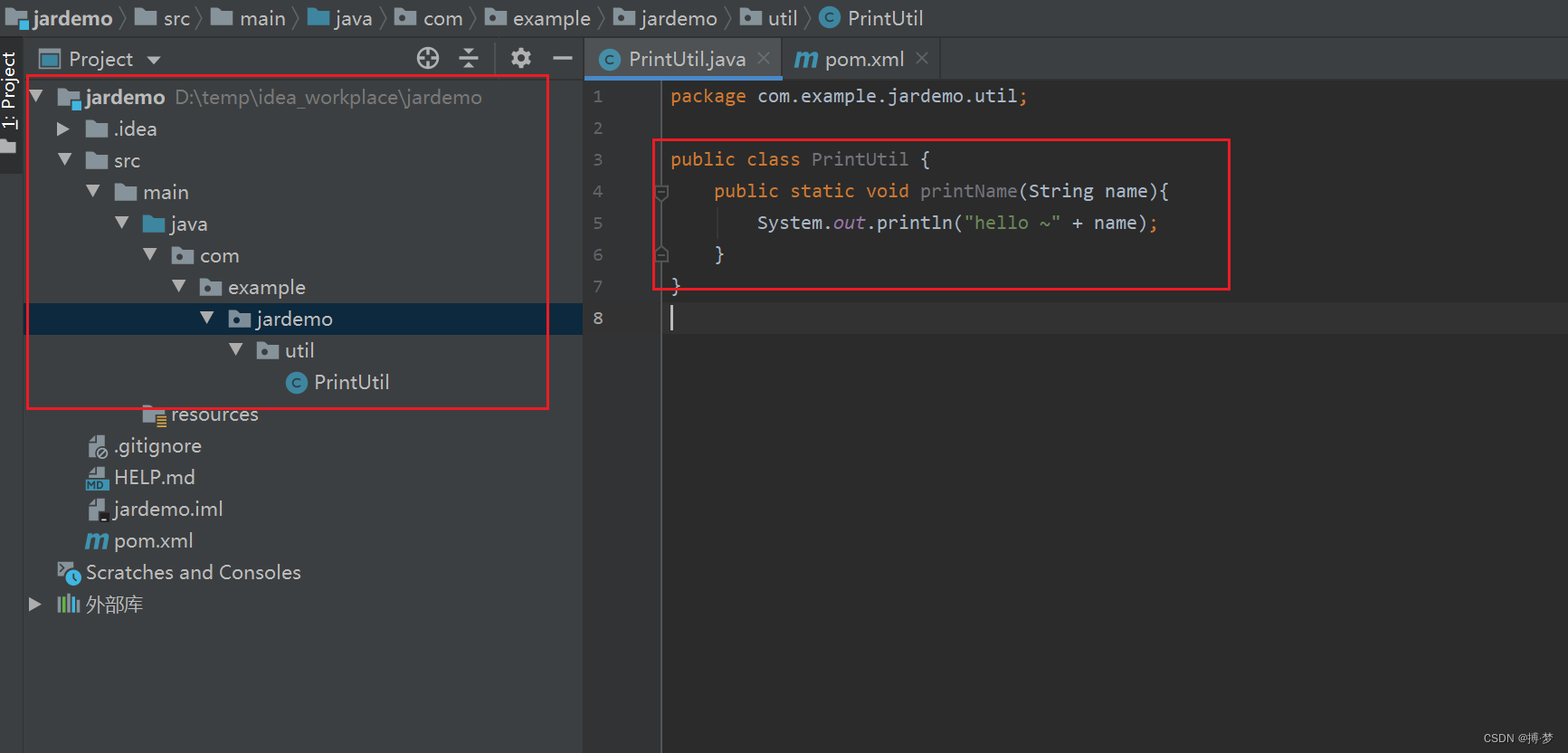Click the collapse all icon in Project panel
This screenshot has width=1568, height=753.
point(469,59)
